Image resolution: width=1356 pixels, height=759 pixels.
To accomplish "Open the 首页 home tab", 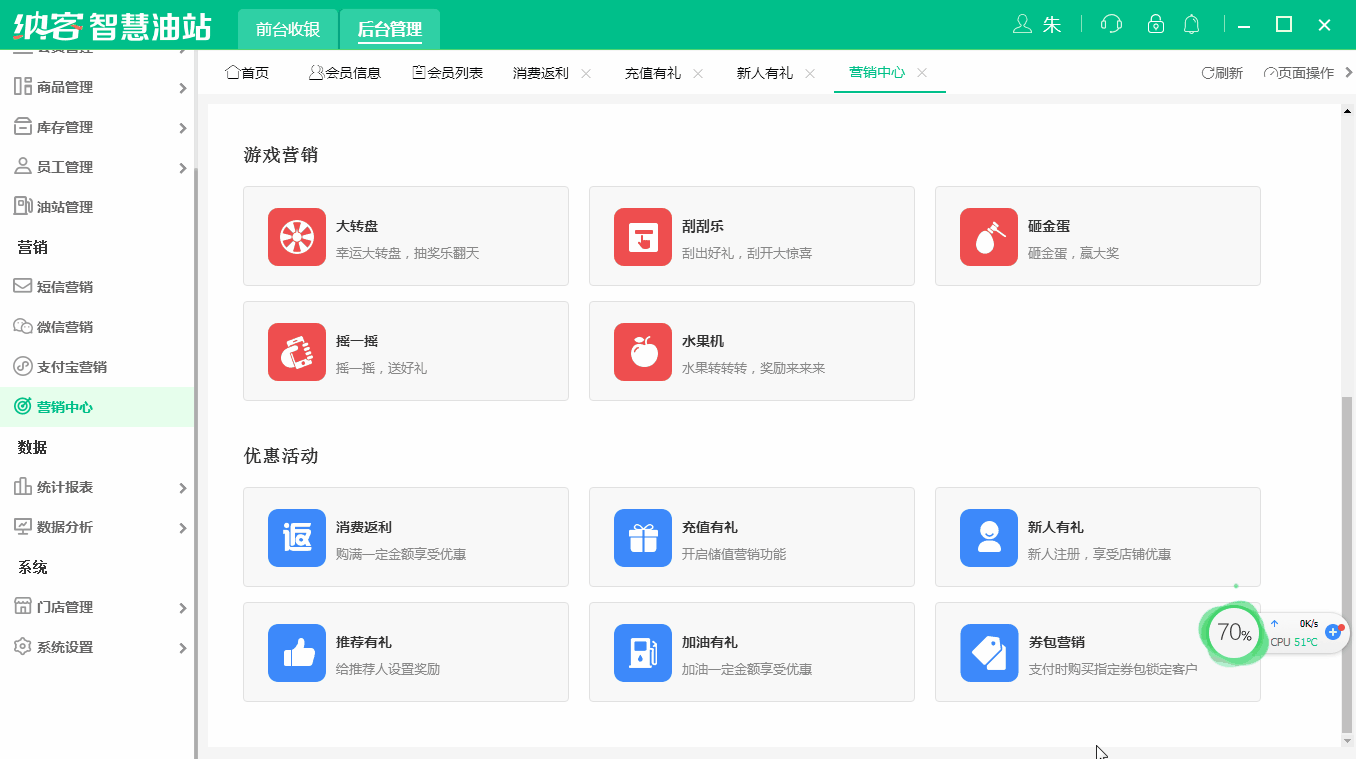I will click(246, 72).
